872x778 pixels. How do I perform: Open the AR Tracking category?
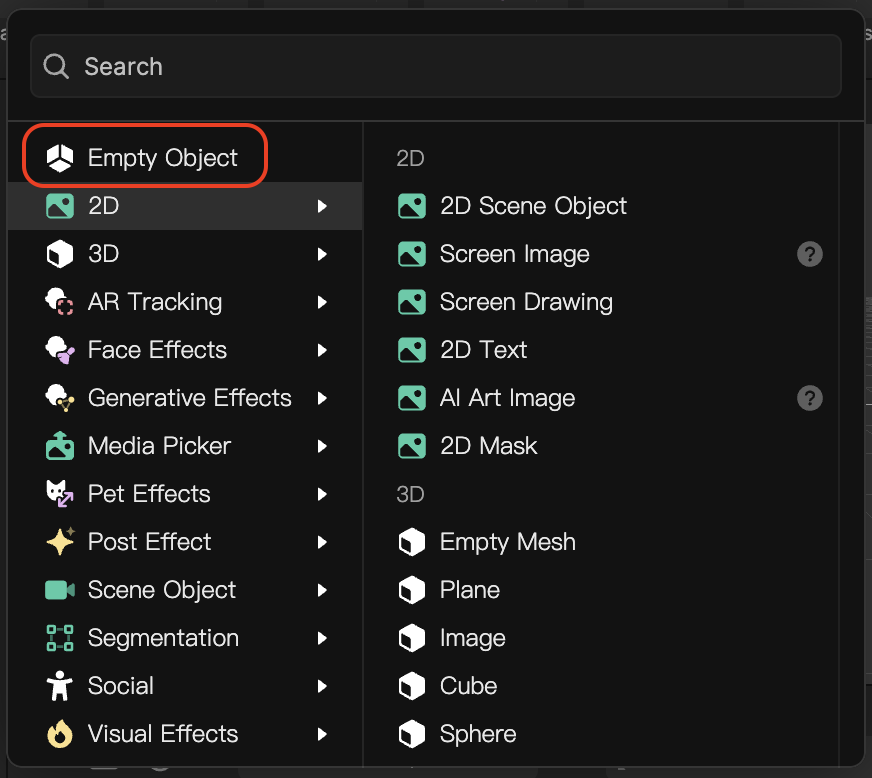185,302
